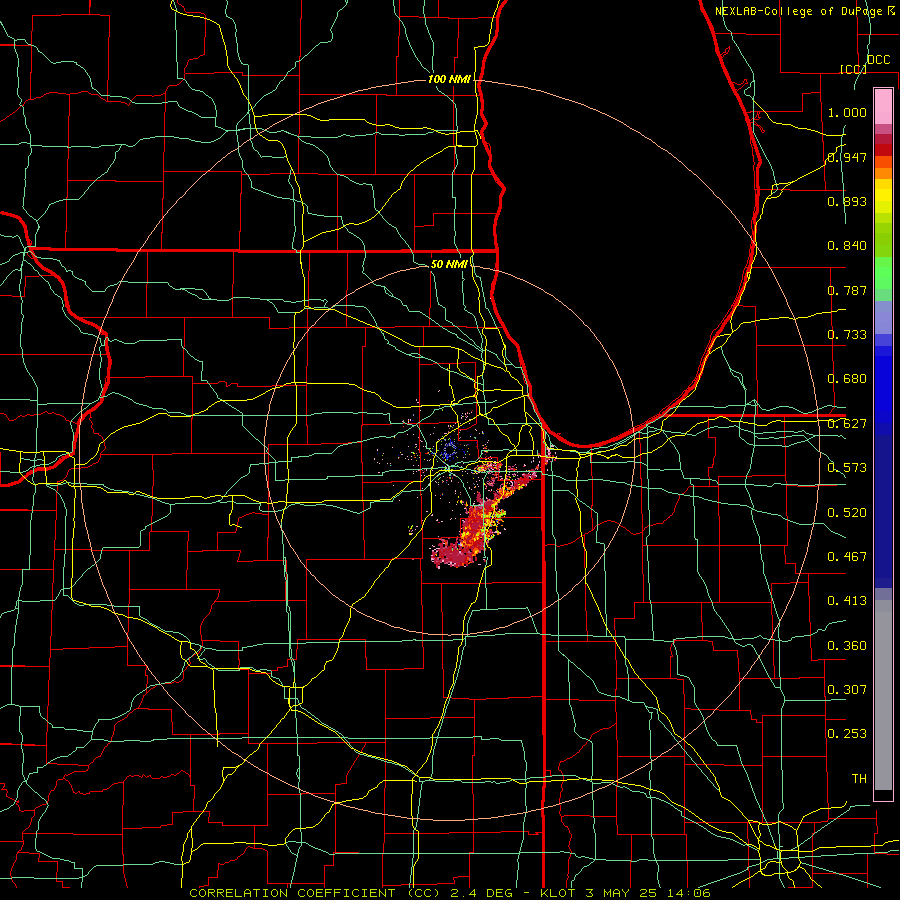Image resolution: width=900 pixels, height=900 pixels.
Task: Click the 0.307 scale value
Action: coord(847,690)
